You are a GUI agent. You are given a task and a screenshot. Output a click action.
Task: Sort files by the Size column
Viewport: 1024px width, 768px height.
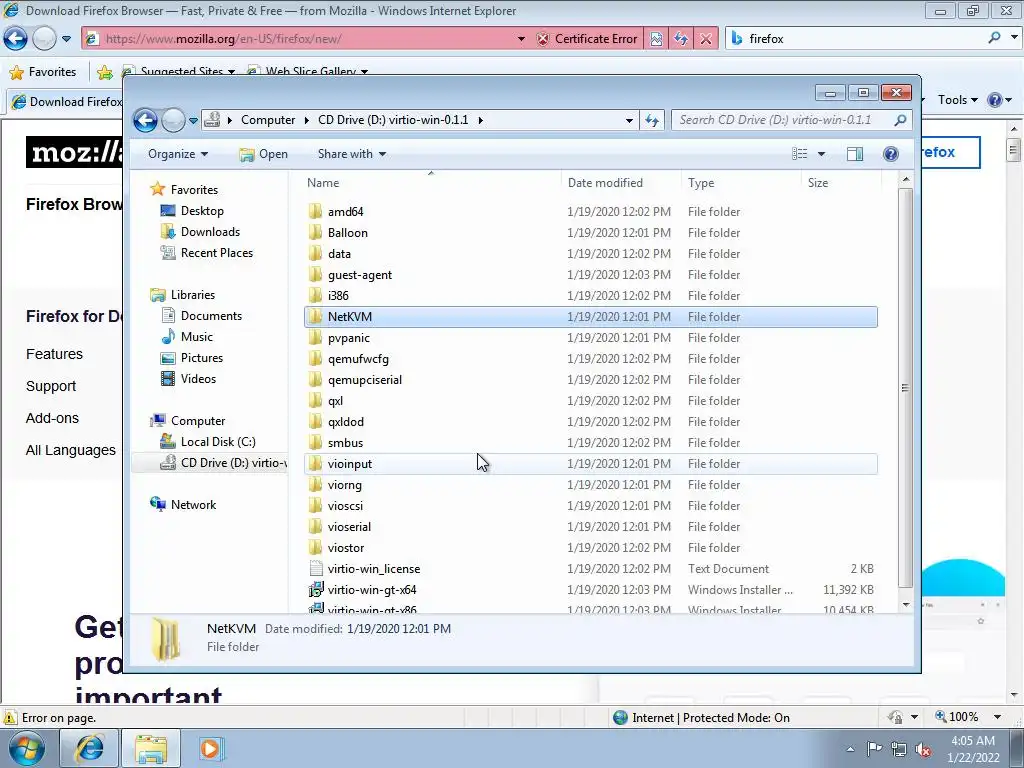(818, 183)
